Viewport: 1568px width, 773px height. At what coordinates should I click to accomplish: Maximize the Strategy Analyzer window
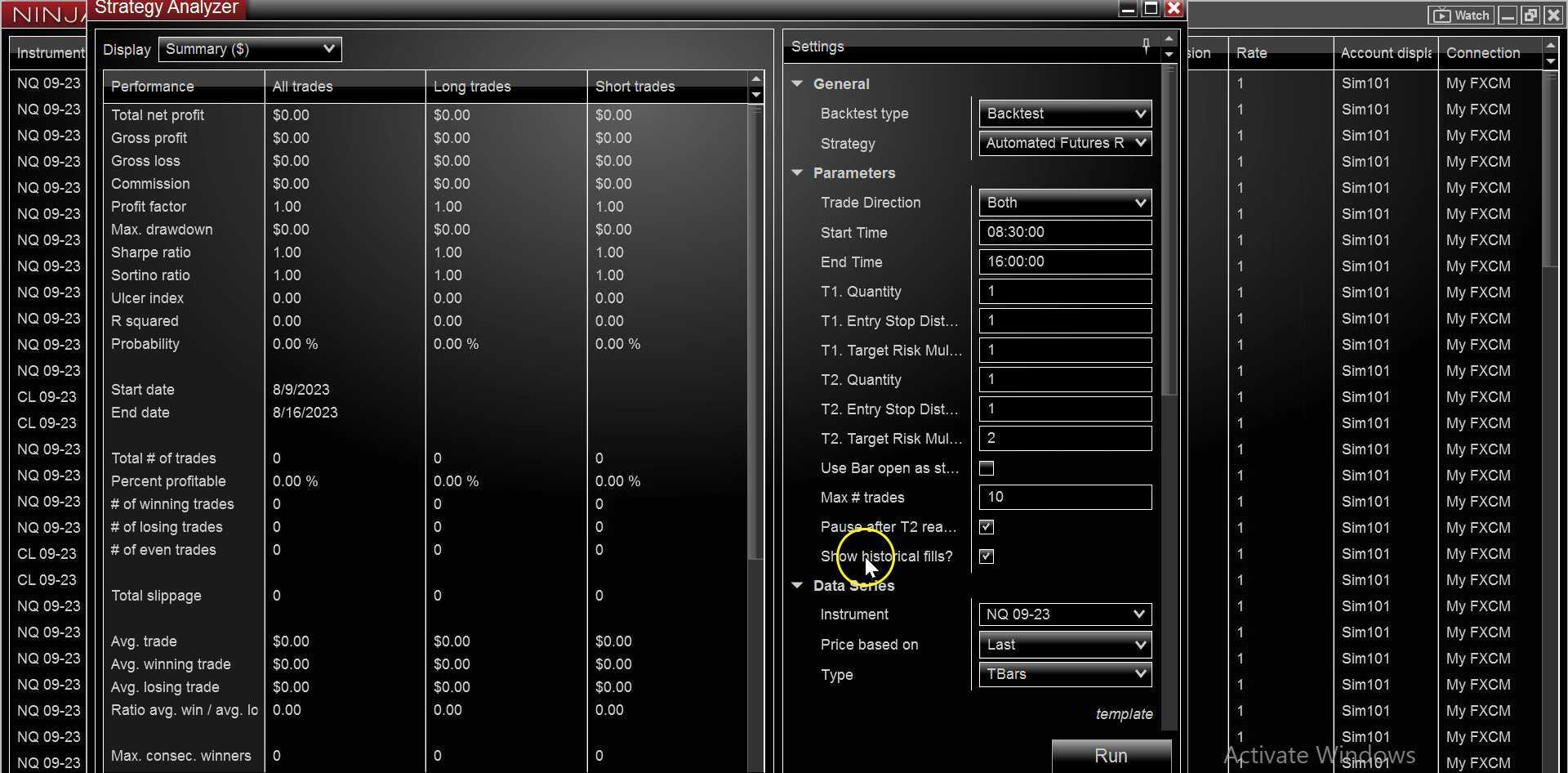(1151, 9)
